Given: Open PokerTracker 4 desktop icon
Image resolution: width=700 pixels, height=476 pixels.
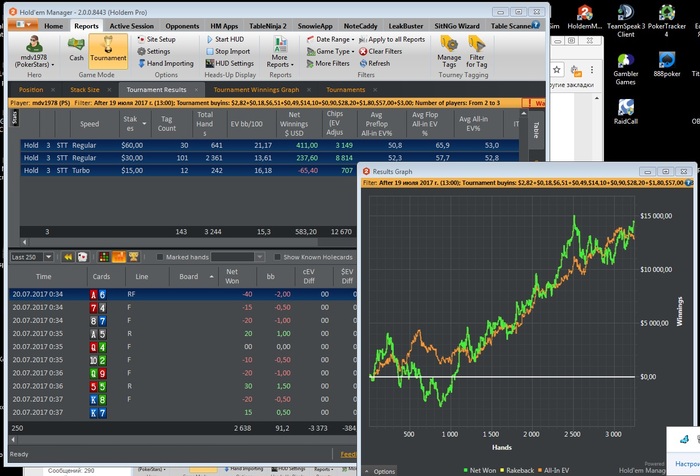Looking at the screenshot, I should click(666, 21).
